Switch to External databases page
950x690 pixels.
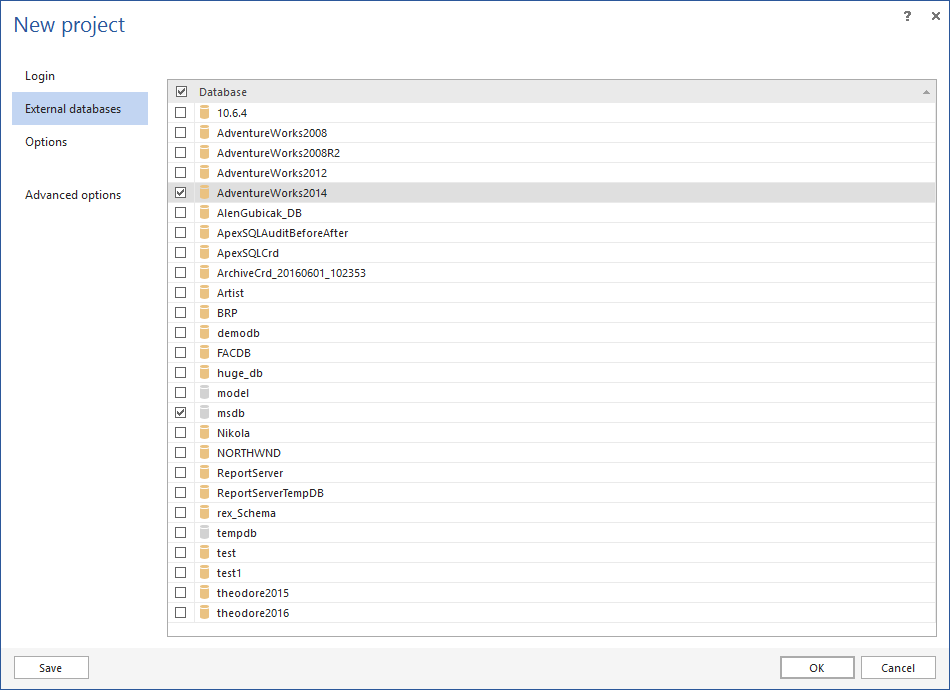coord(80,108)
